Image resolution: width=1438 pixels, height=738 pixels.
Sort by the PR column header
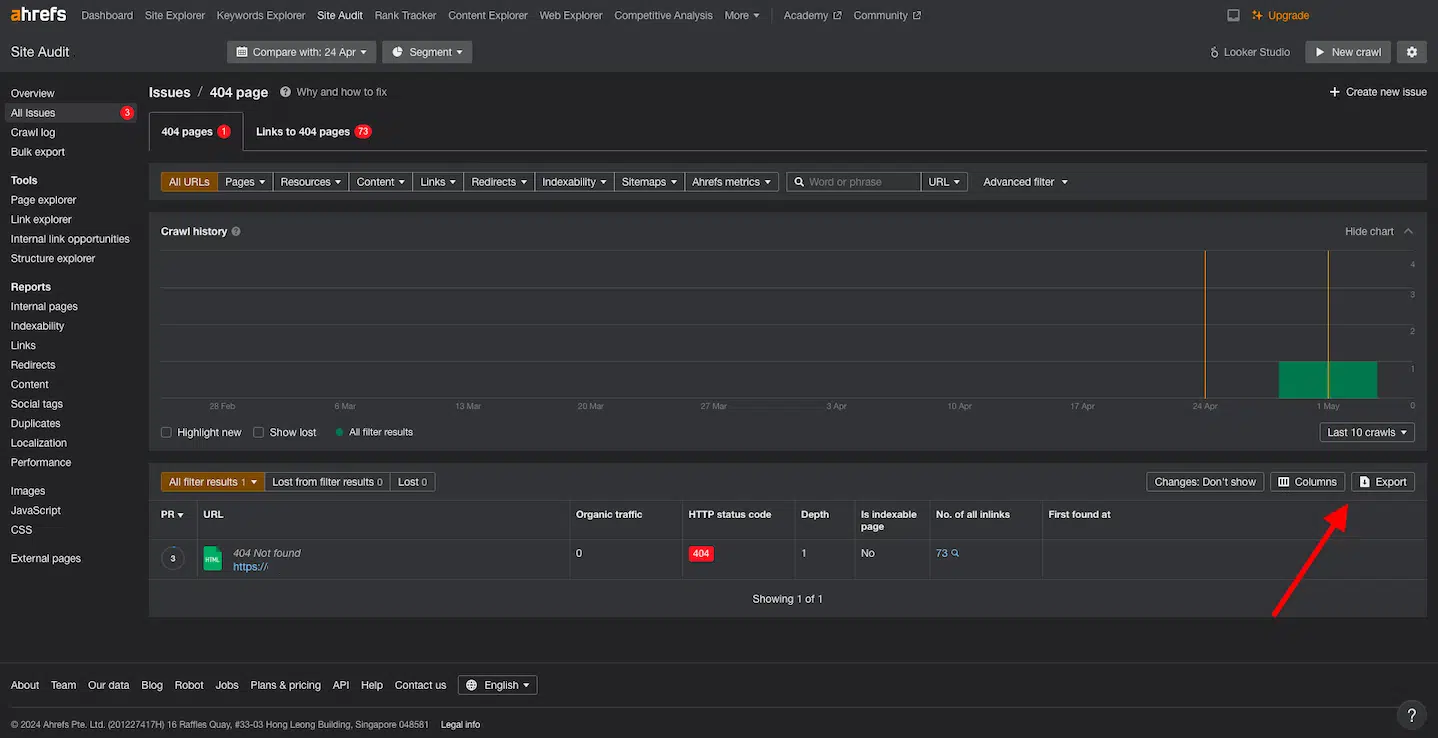(x=172, y=515)
